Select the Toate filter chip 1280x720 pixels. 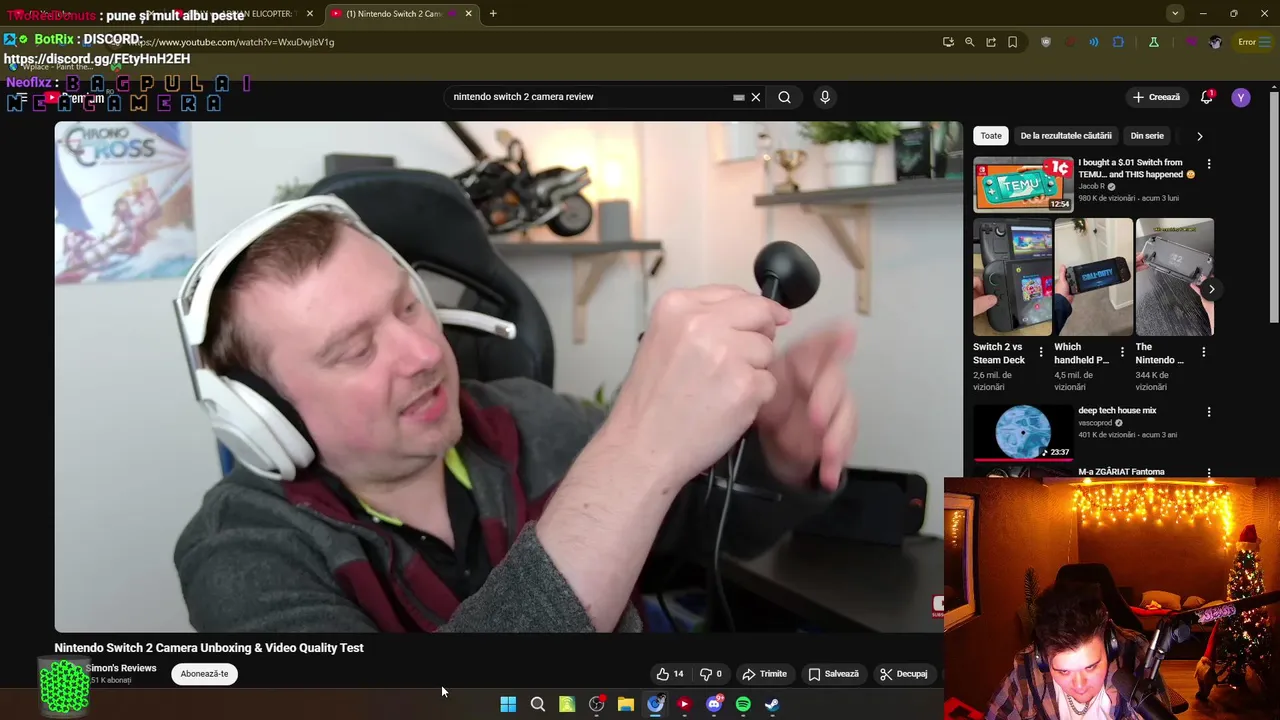pos(991,135)
